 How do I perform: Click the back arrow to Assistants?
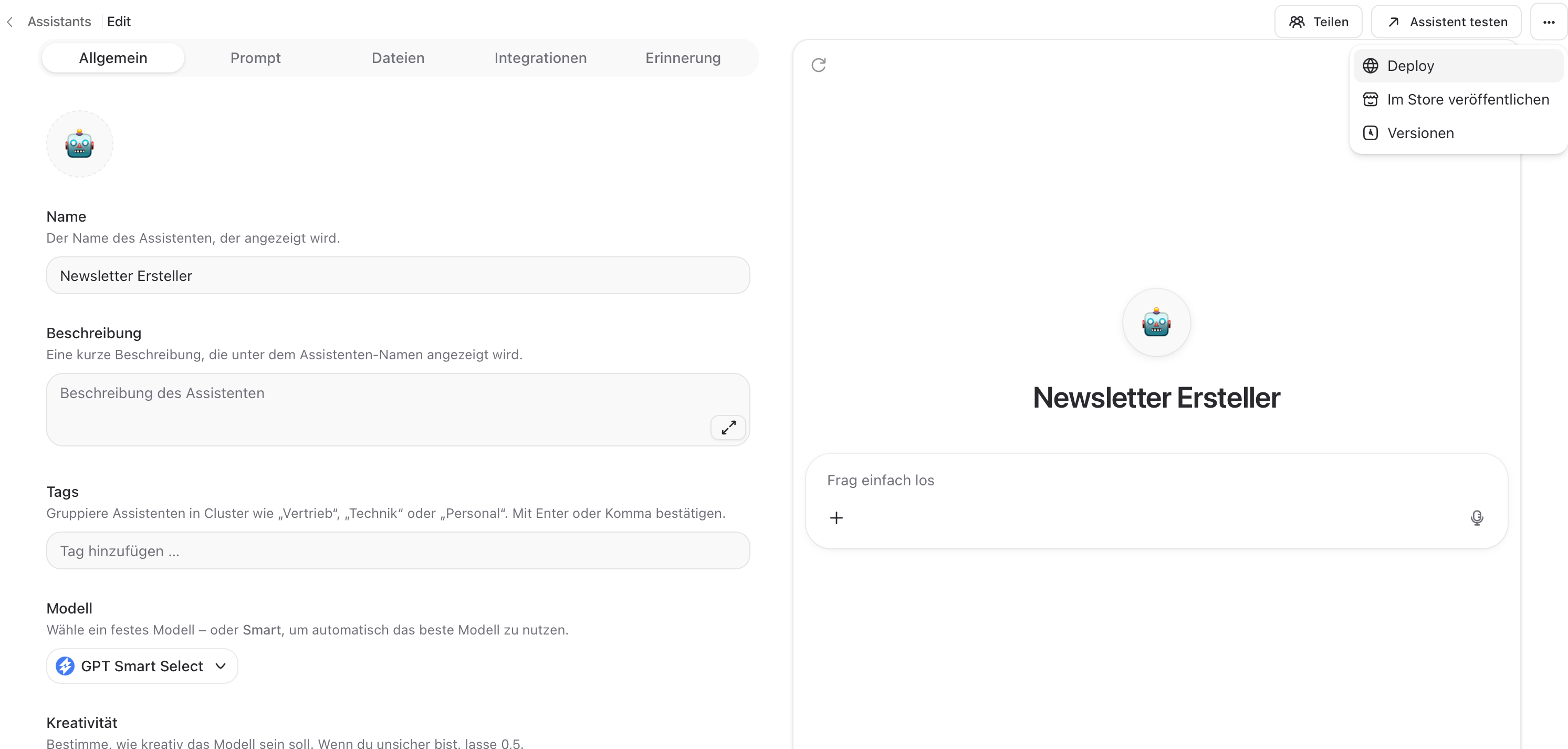(x=10, y=22)
